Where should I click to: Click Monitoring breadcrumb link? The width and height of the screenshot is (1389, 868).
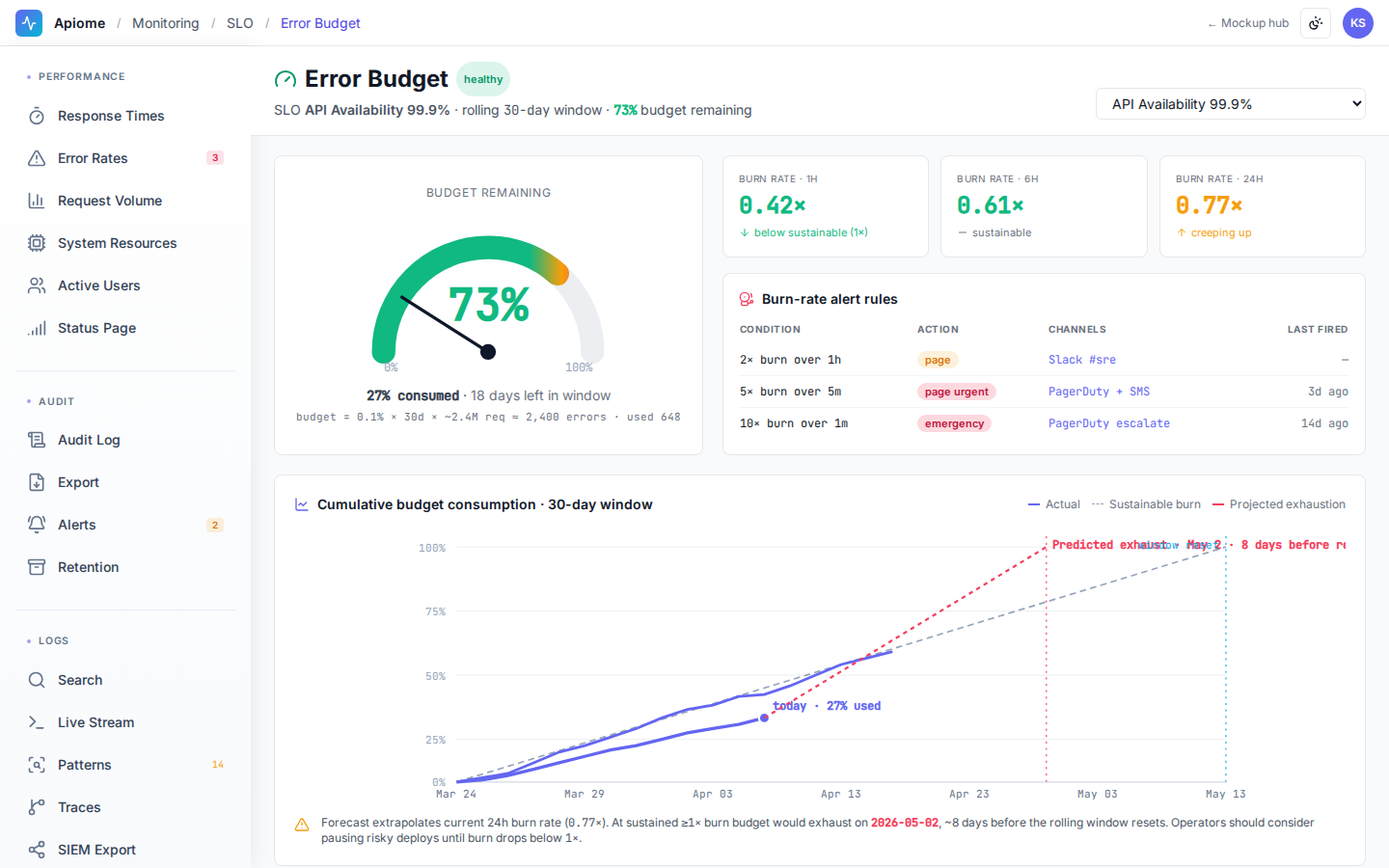(x=166, y=23)
